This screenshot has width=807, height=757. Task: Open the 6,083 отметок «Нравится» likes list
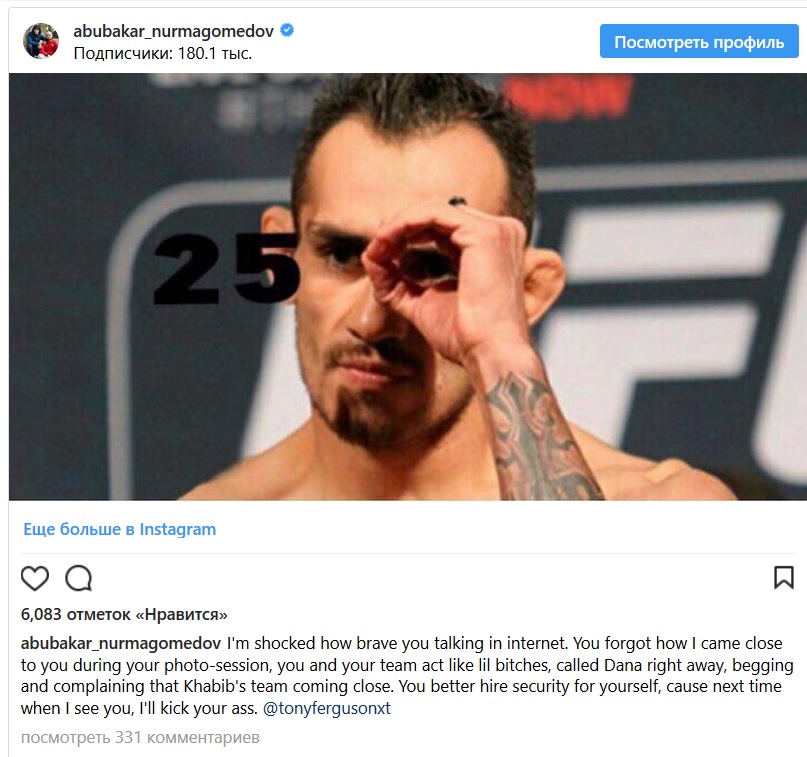[x=124, y=614]
